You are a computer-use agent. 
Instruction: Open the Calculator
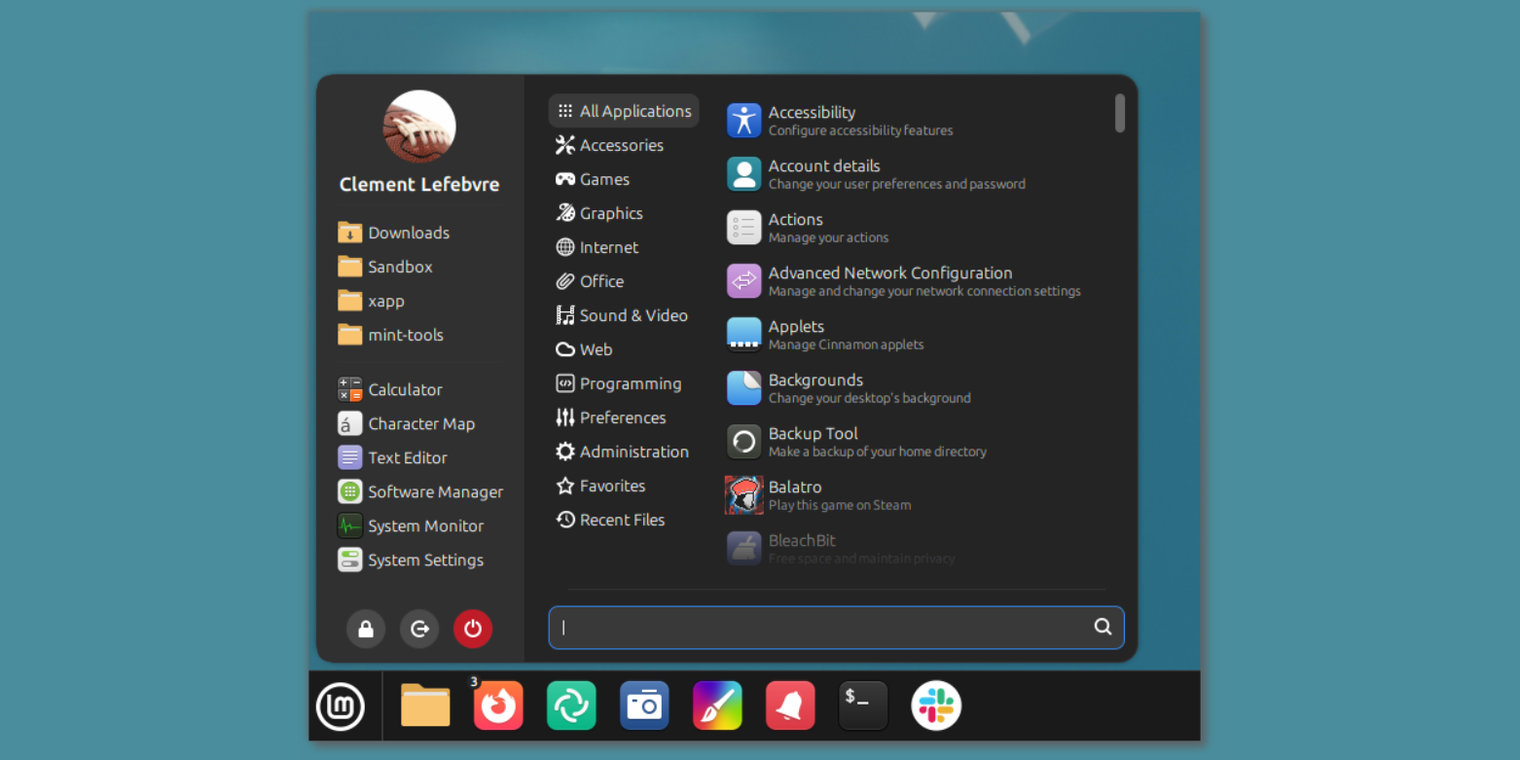[x=404, y=389]
